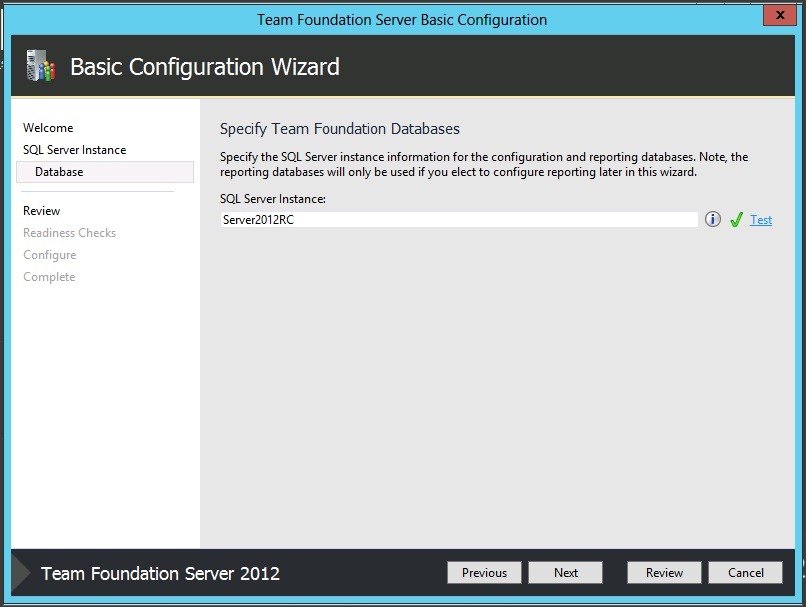Cancel the configuration wizard

(x=745, y=573)
